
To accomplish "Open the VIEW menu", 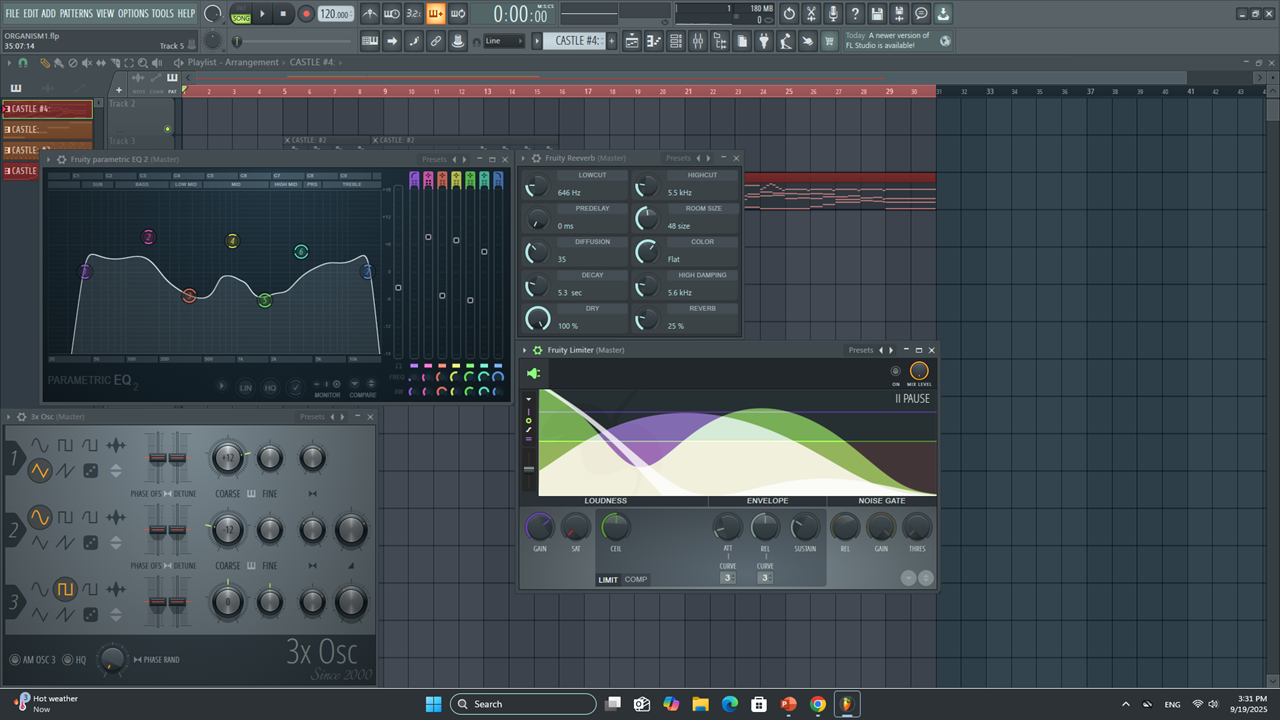I will click(105, 13).
